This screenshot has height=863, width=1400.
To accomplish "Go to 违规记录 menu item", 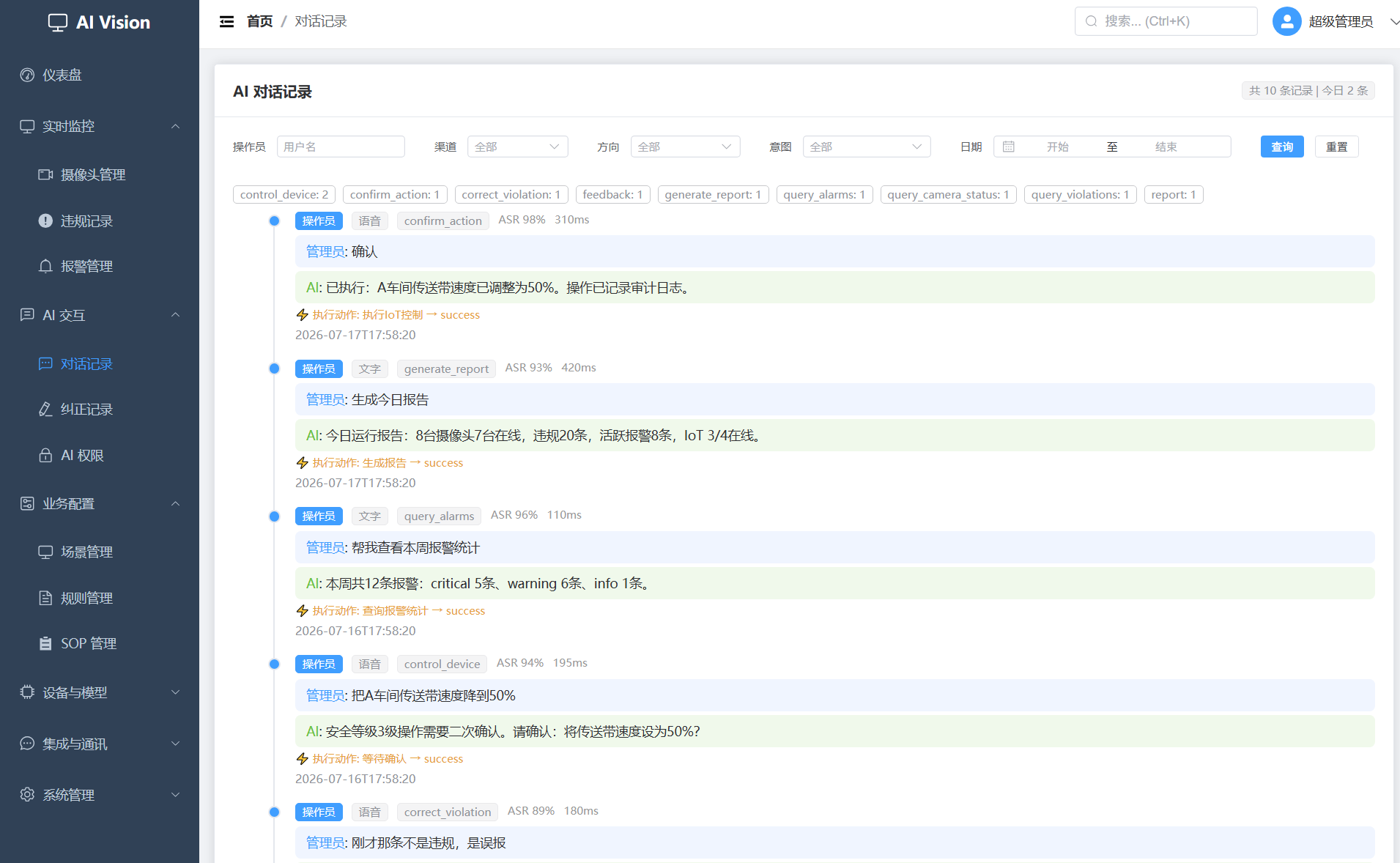I will [x=100, y=221].
